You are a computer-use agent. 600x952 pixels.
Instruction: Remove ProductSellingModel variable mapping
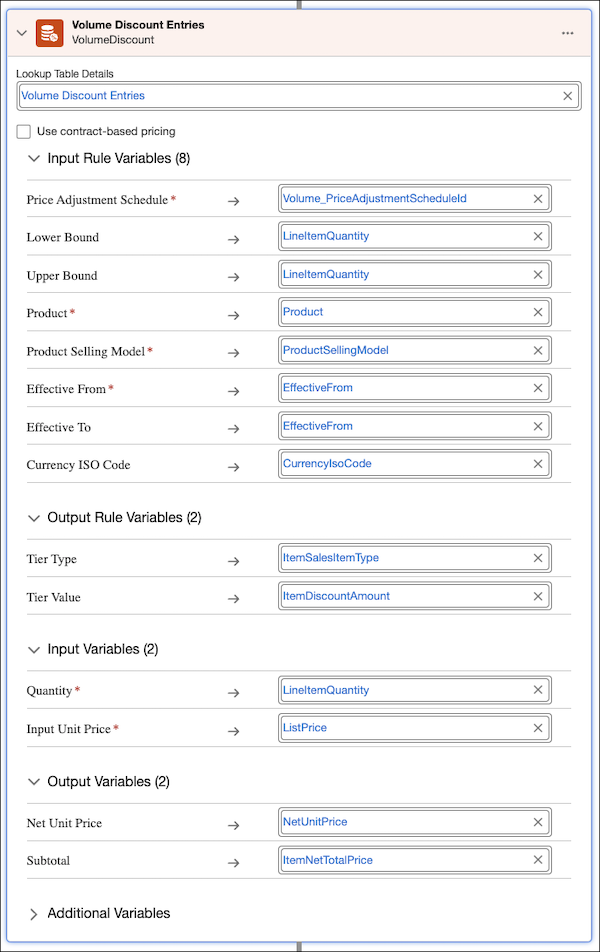[538, 350]
